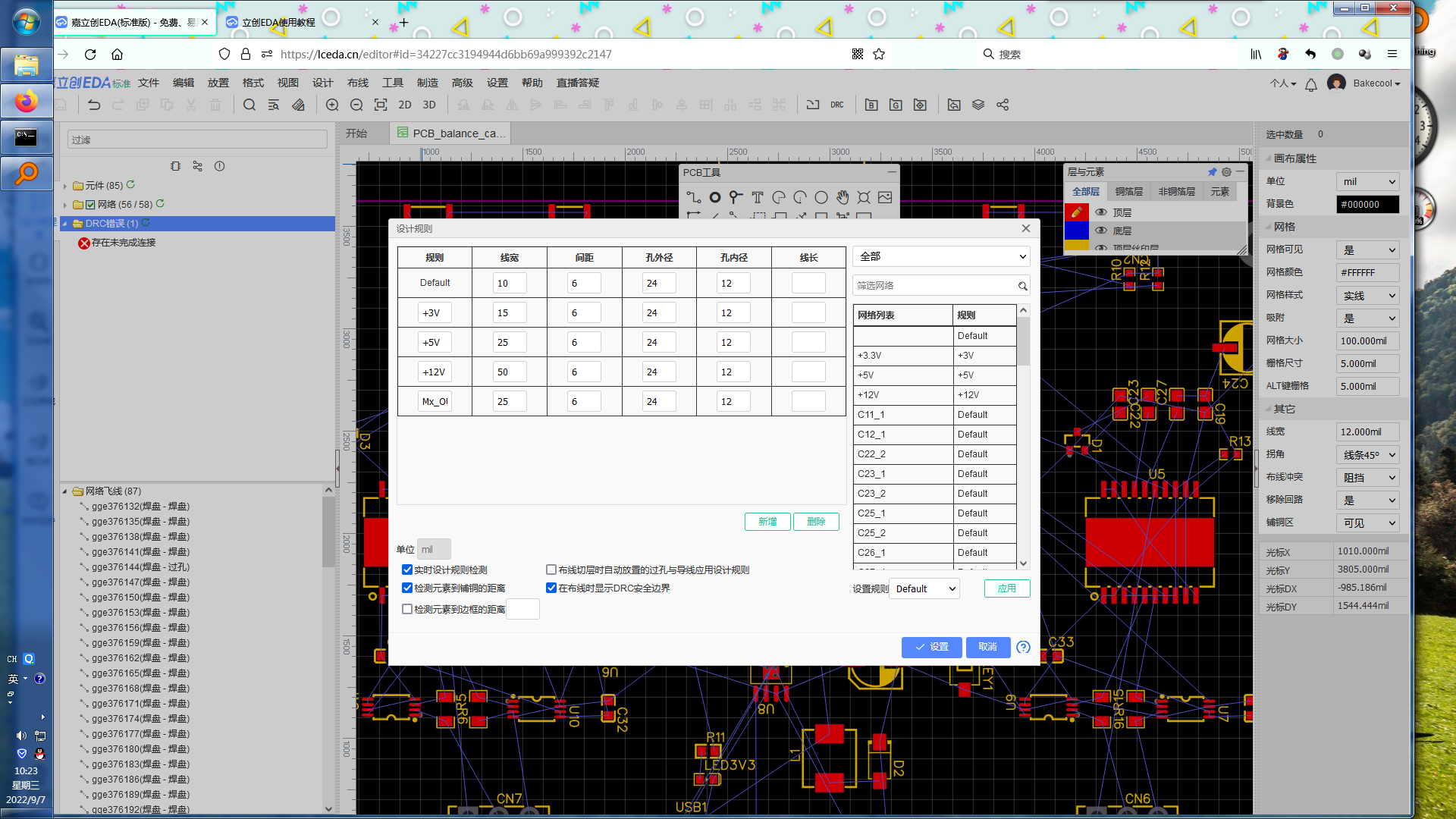Toggle the 网络 tree checkbox
The image size is (1456, 819).
click(90, 205)
